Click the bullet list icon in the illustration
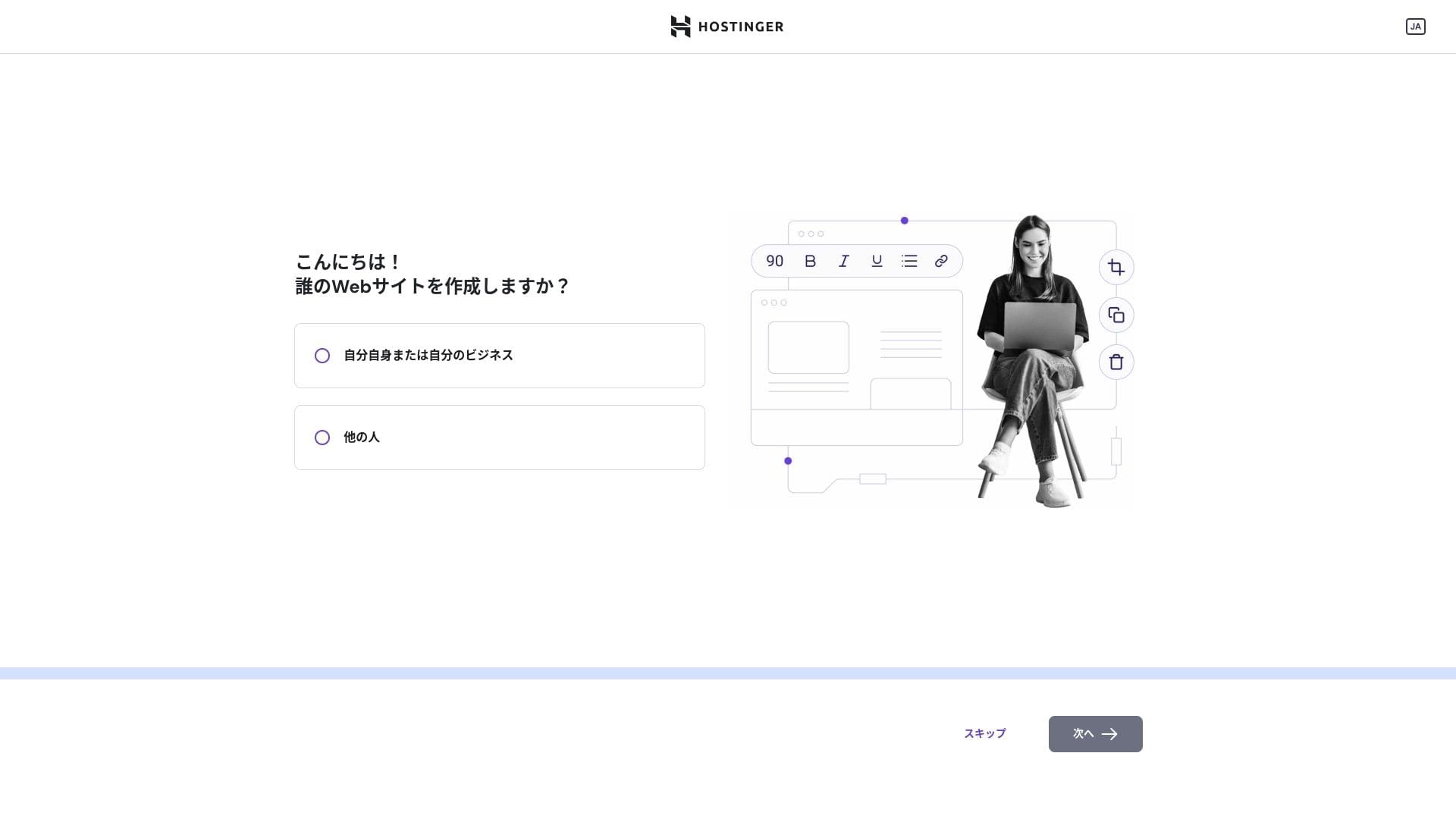The height and width of the screenshot is (819, 1456). click(909, 261)
